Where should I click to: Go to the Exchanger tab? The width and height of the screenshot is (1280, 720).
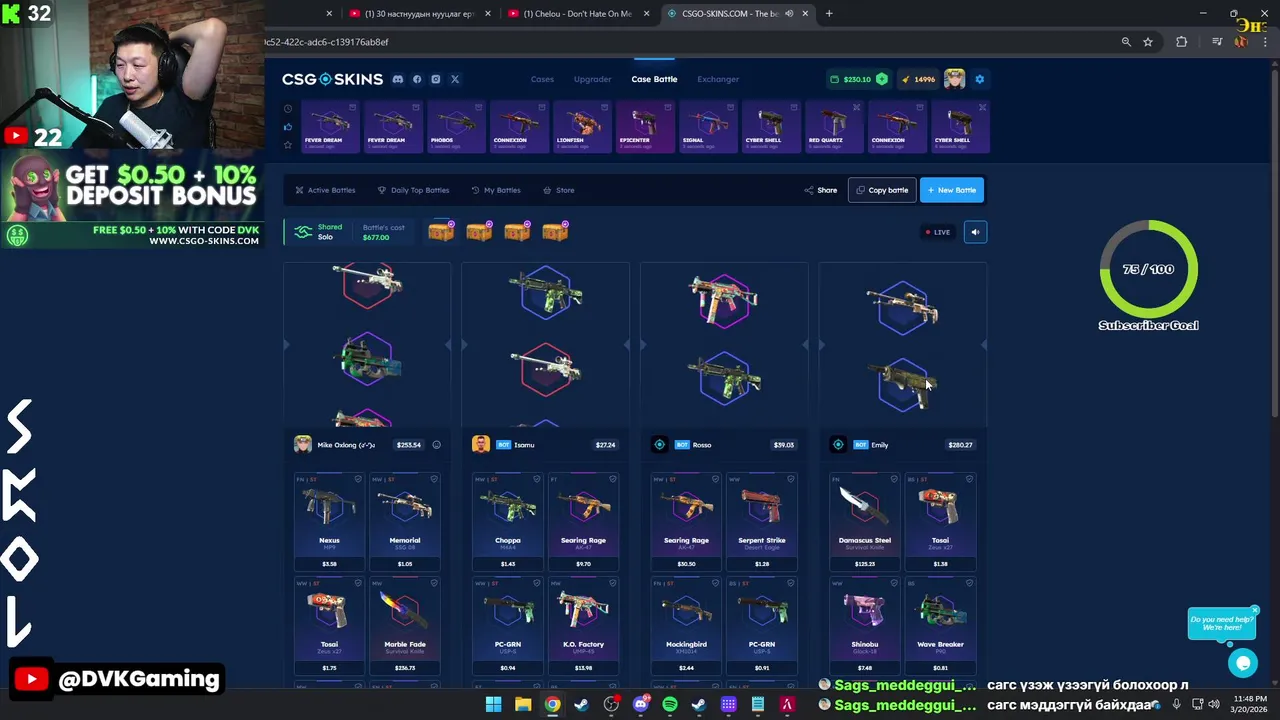tap(718, 79)
